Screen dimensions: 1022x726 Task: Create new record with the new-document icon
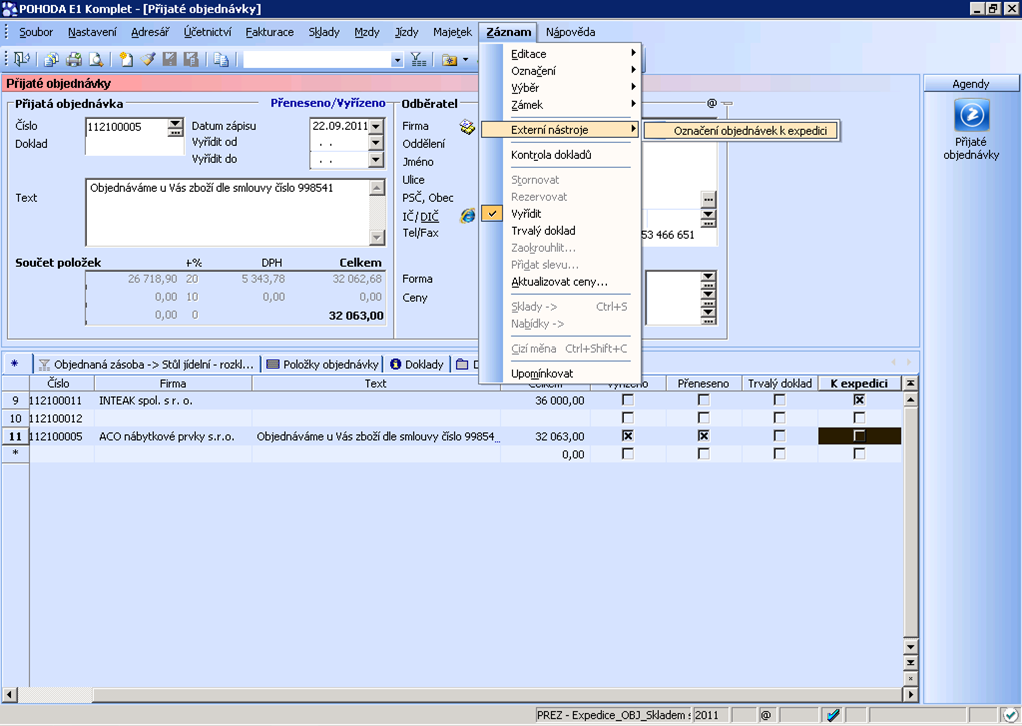[126, 60]
